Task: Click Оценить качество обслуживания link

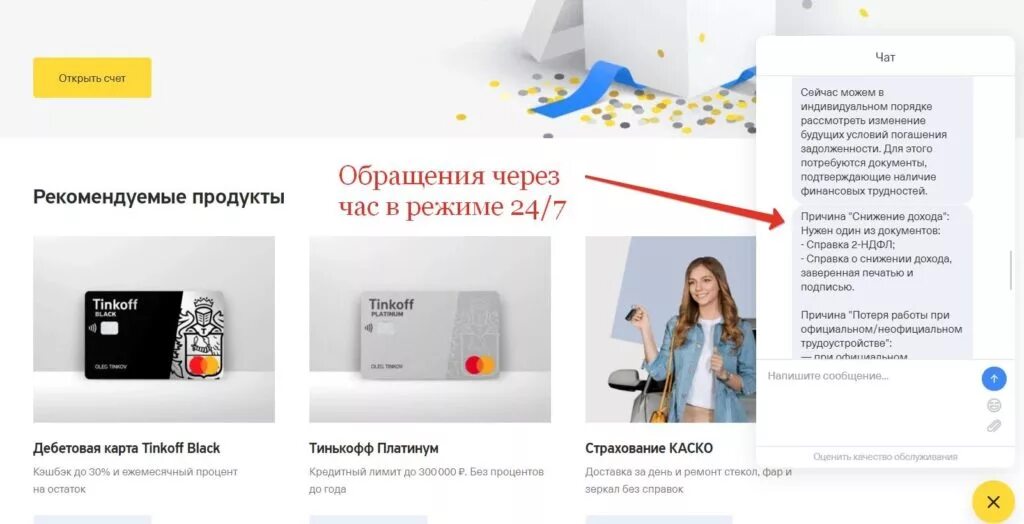Action: tap(885, 457)
